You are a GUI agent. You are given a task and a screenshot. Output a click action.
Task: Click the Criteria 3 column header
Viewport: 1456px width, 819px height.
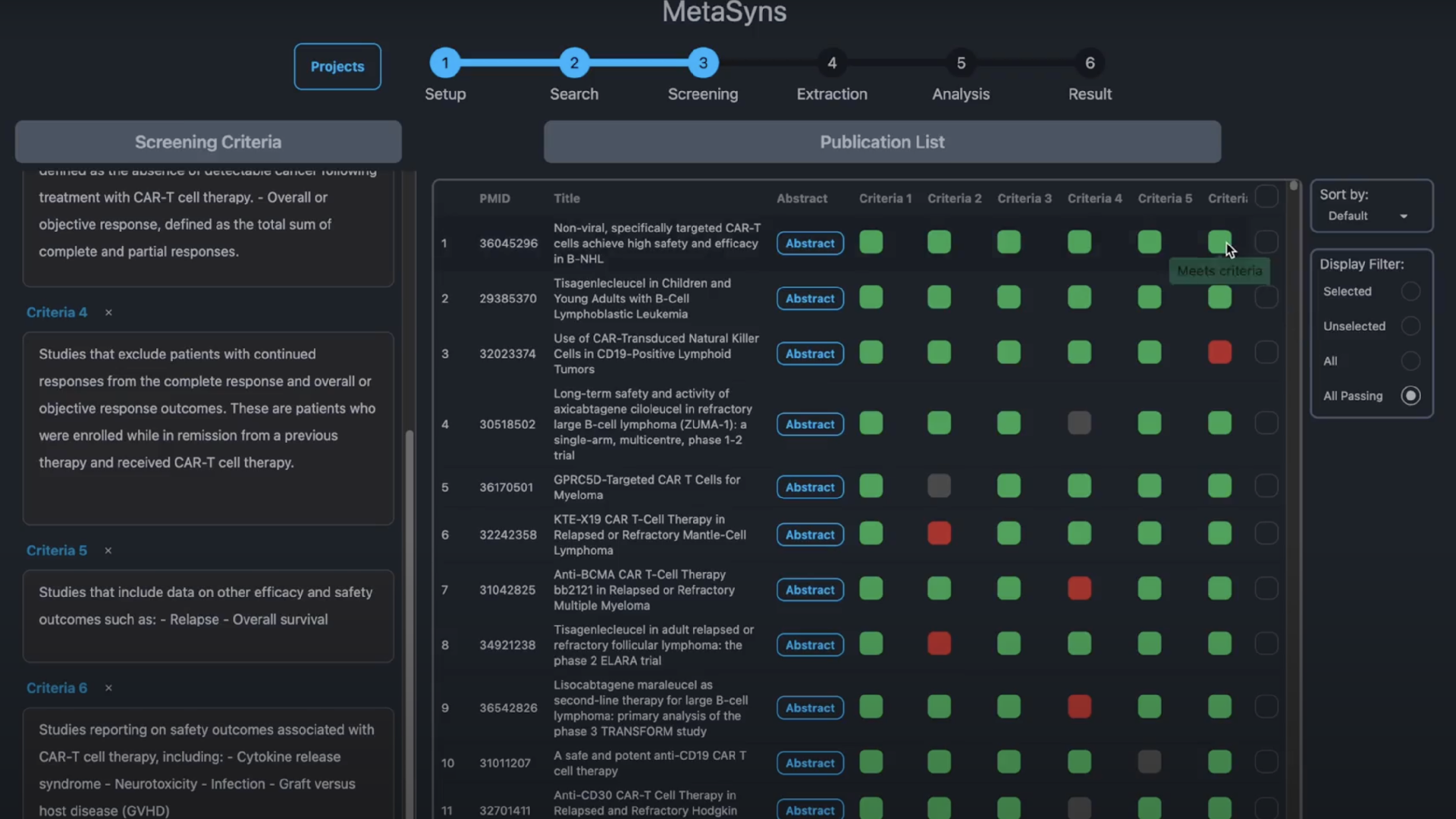(x=1025, y=199)
